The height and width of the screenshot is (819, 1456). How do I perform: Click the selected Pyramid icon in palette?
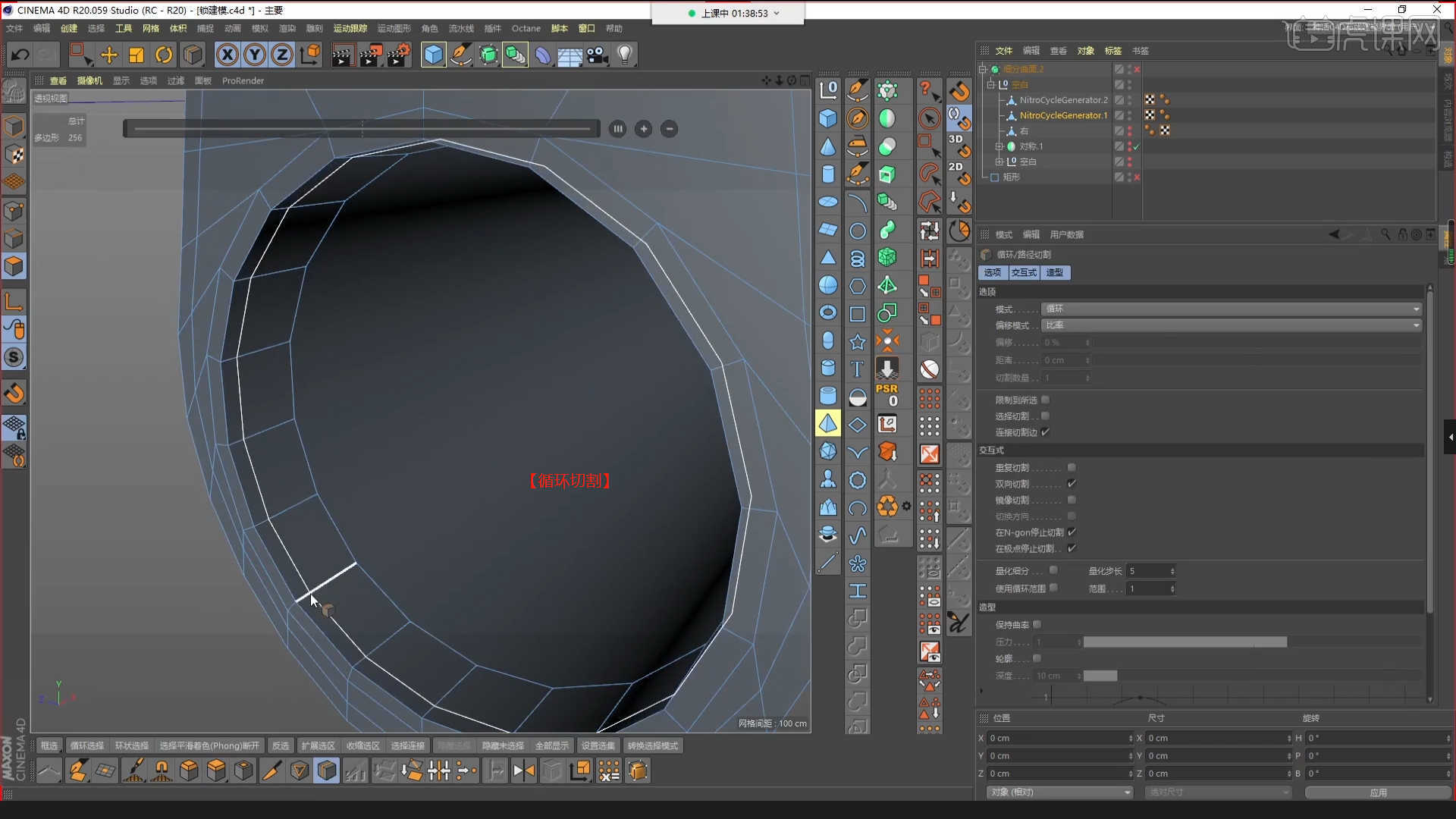pyautogui.click(x=828, y=423)
